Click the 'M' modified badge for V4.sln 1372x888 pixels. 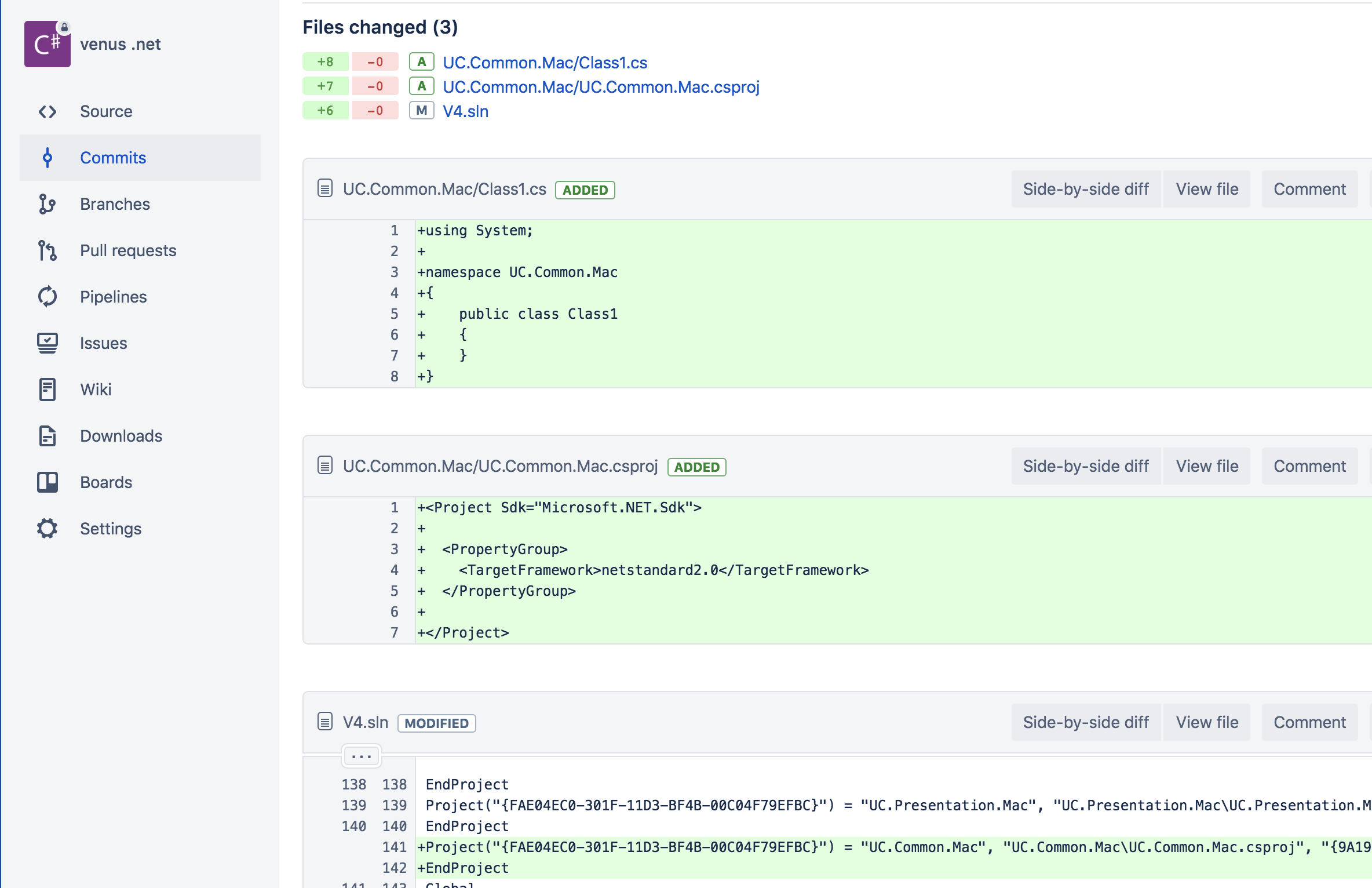(x=422, y=110)
